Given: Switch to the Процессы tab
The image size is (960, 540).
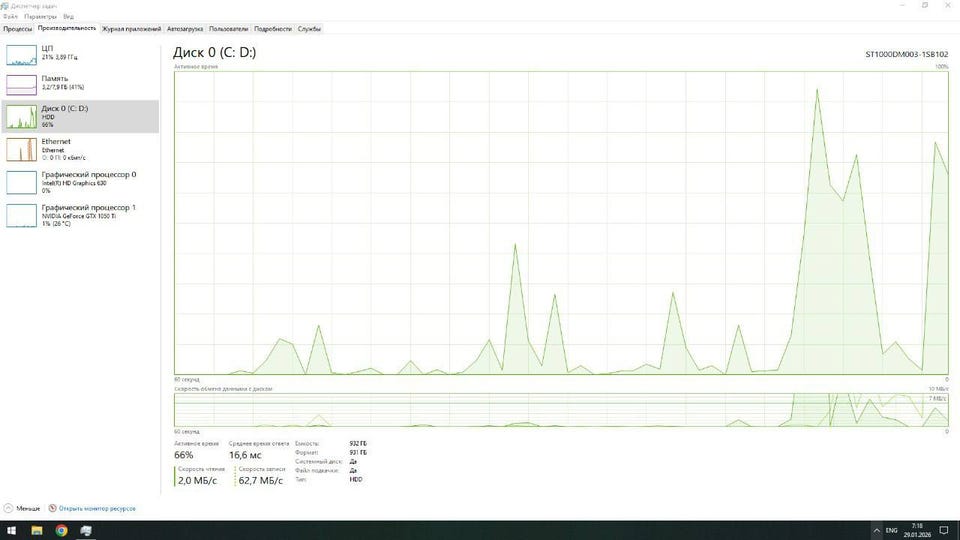Looking at the screenshot, I should pos(17,29).
